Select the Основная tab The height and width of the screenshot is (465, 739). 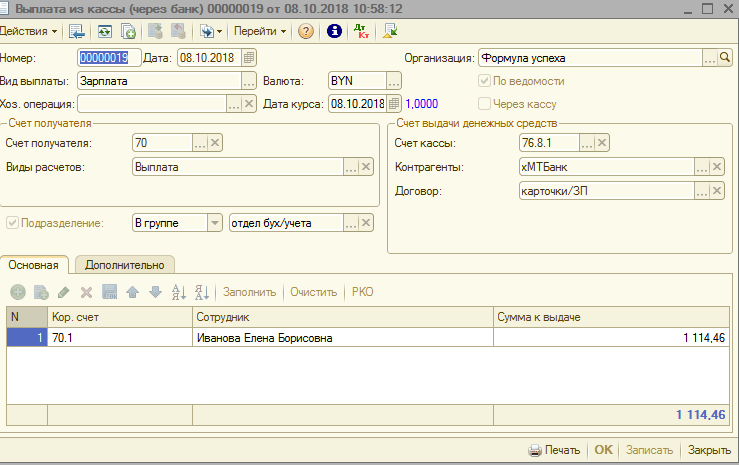pyautogui.click(x=35, y=264)
